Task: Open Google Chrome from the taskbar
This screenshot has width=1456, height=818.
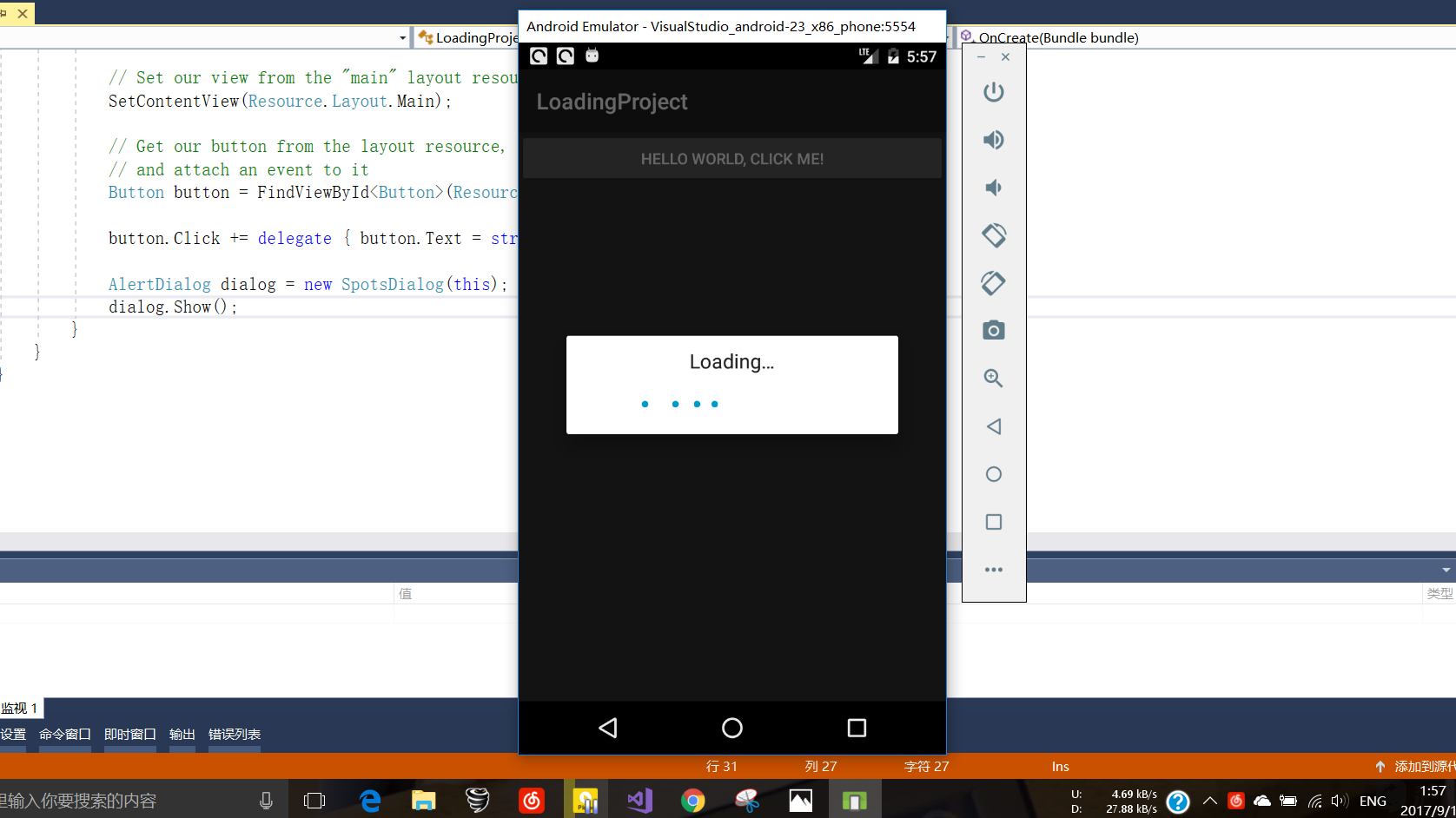Action: pos(693,801)
